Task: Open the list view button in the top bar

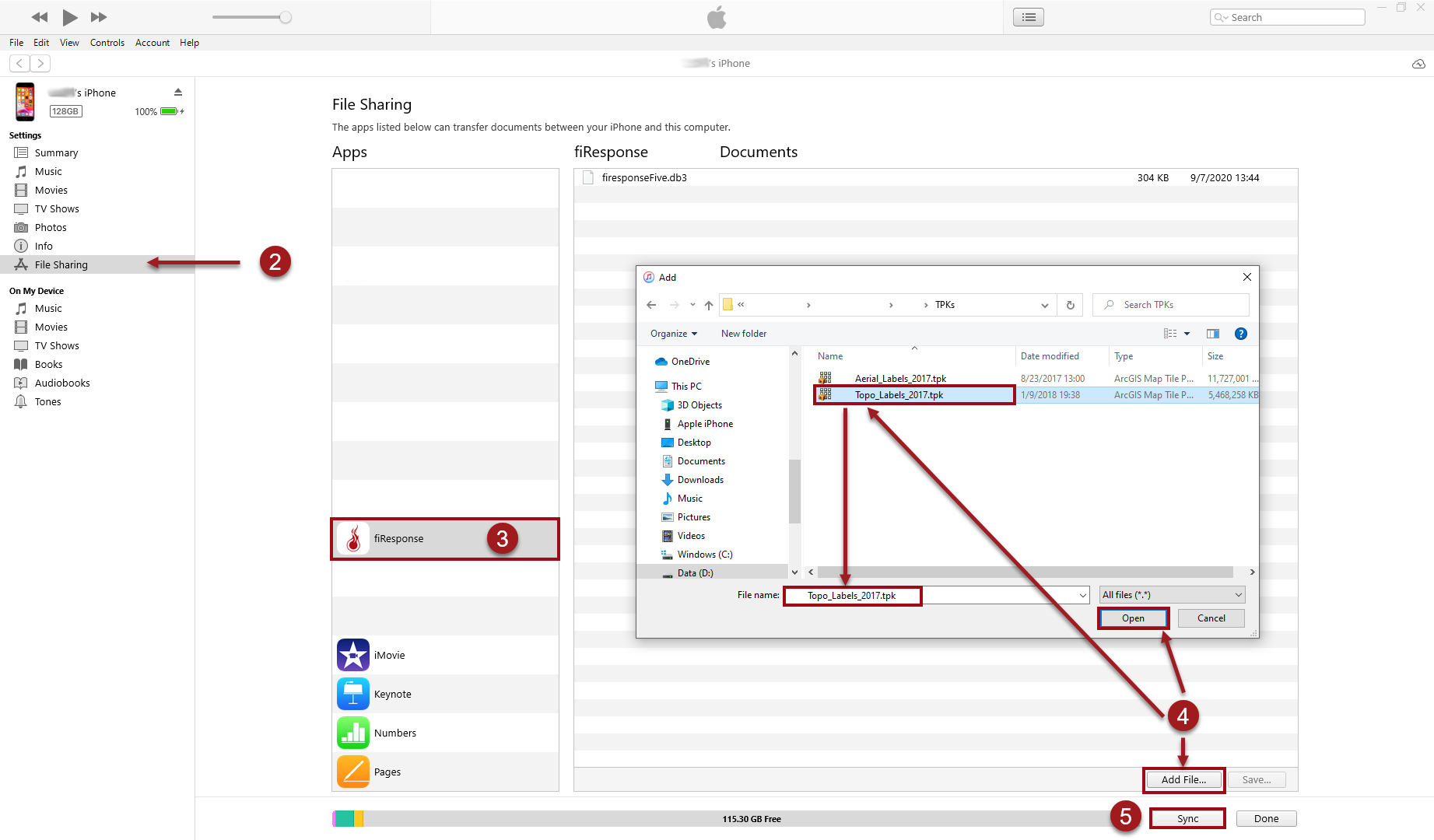Action: [x=1029, y=17]
